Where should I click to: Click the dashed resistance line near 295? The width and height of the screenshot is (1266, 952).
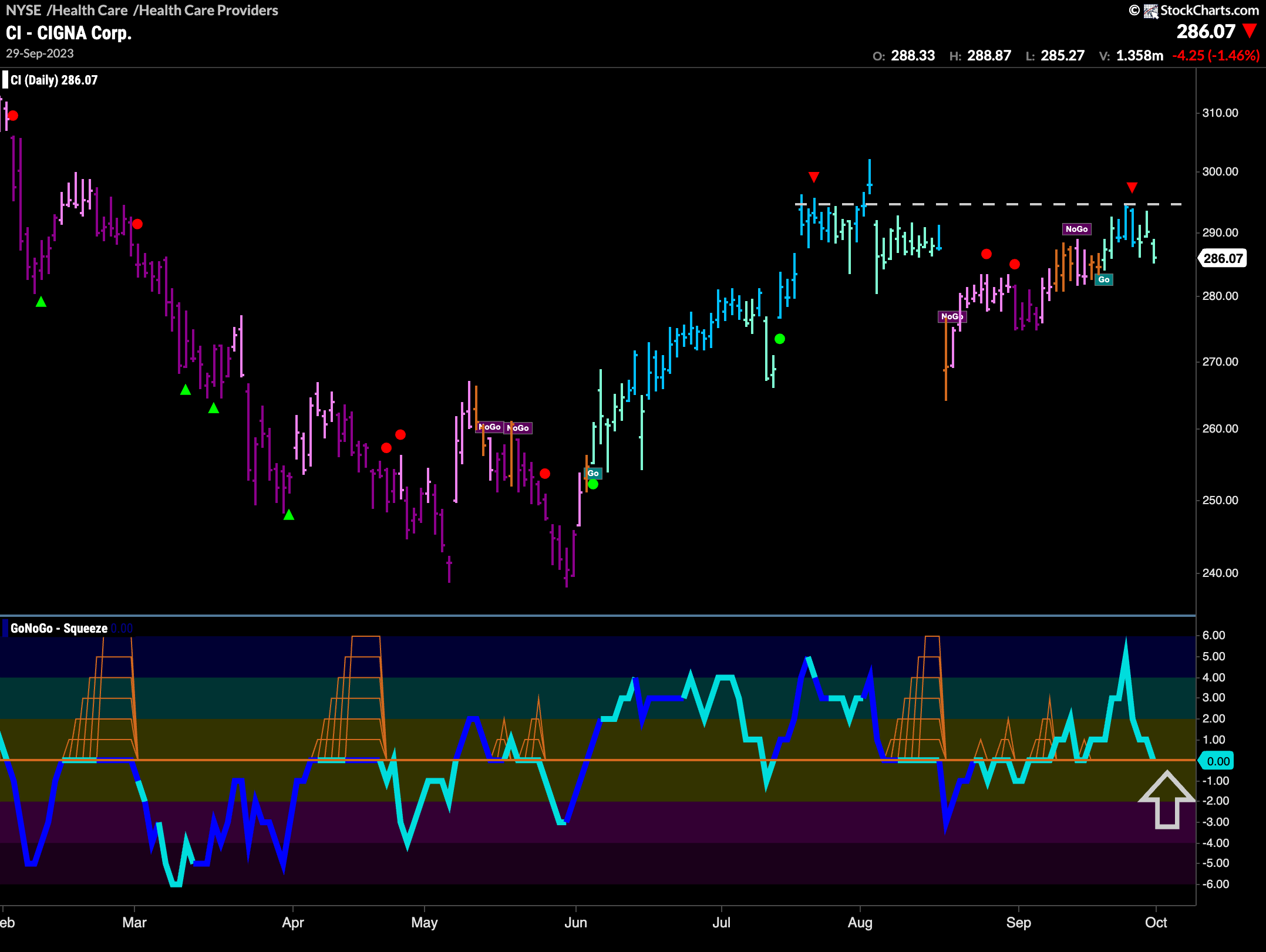pyautogui.click(x=988, y=204)
